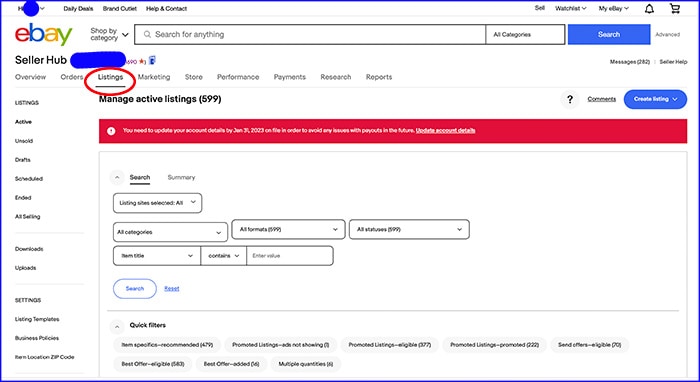Click Update account details link
The image size is (700, 382).
click(x=446, y=131)
